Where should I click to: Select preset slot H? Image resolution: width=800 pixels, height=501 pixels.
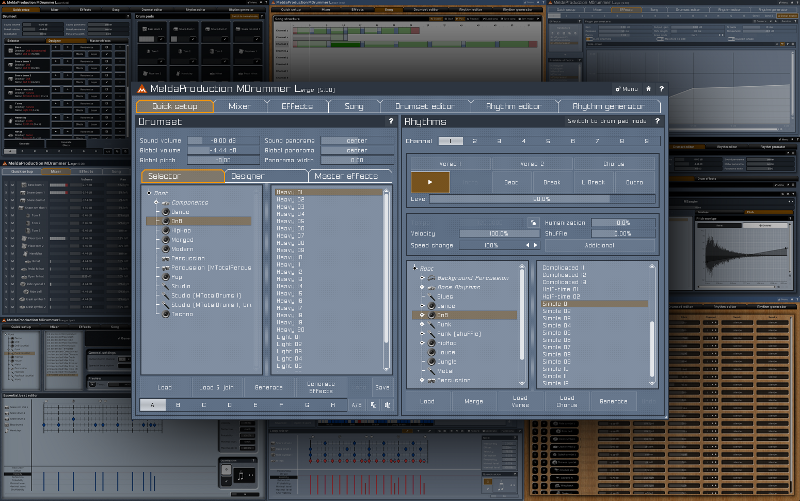(333, 405)
